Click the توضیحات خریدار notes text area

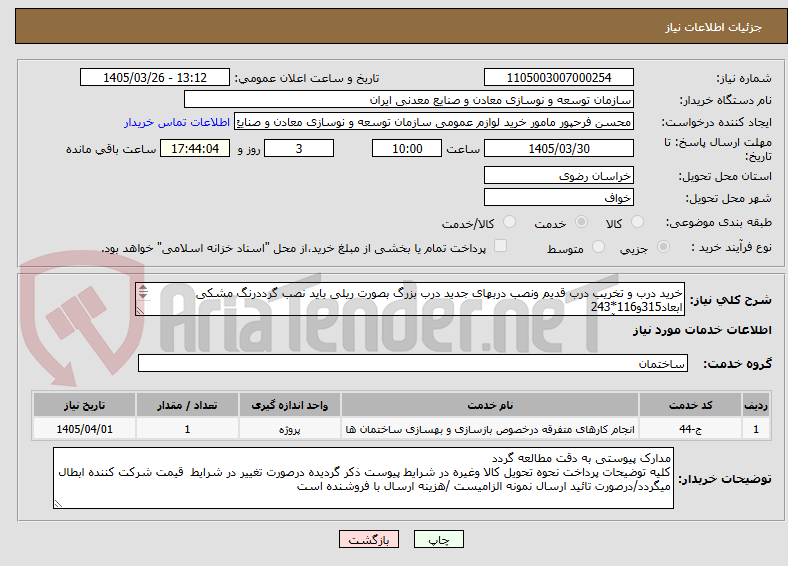tap(363, 478)
